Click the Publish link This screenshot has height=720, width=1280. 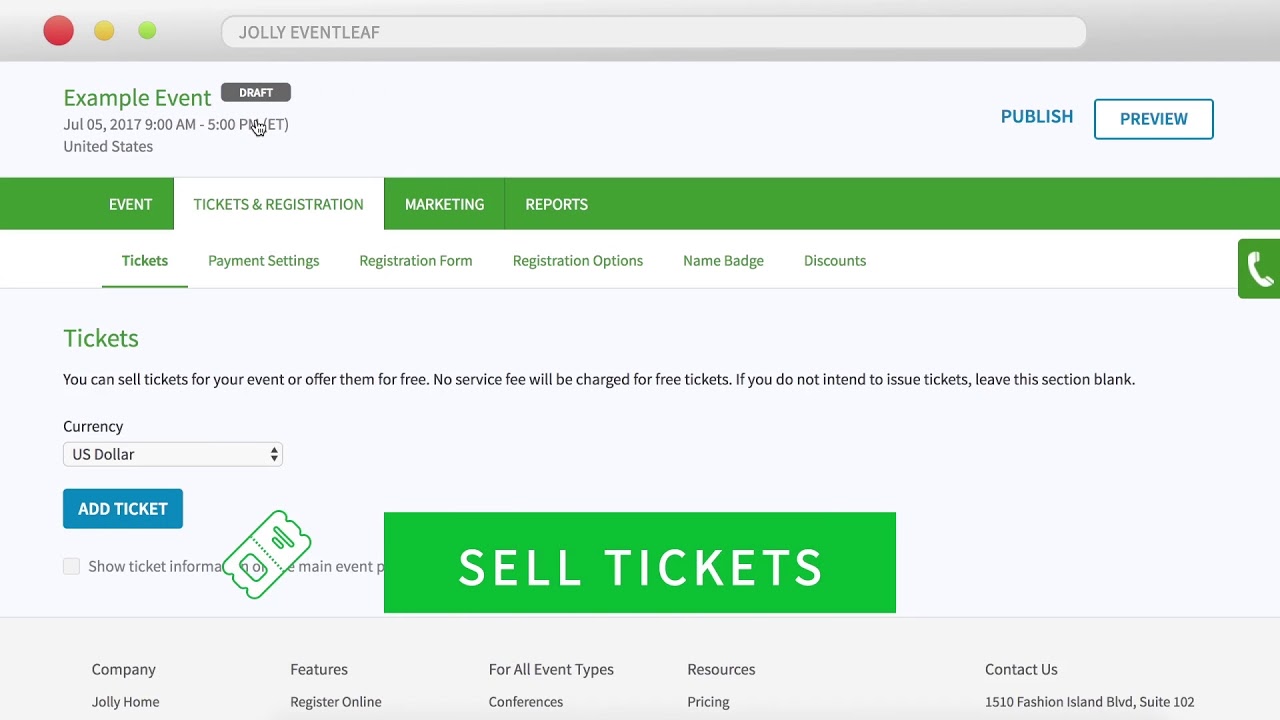click(1036, 117)
